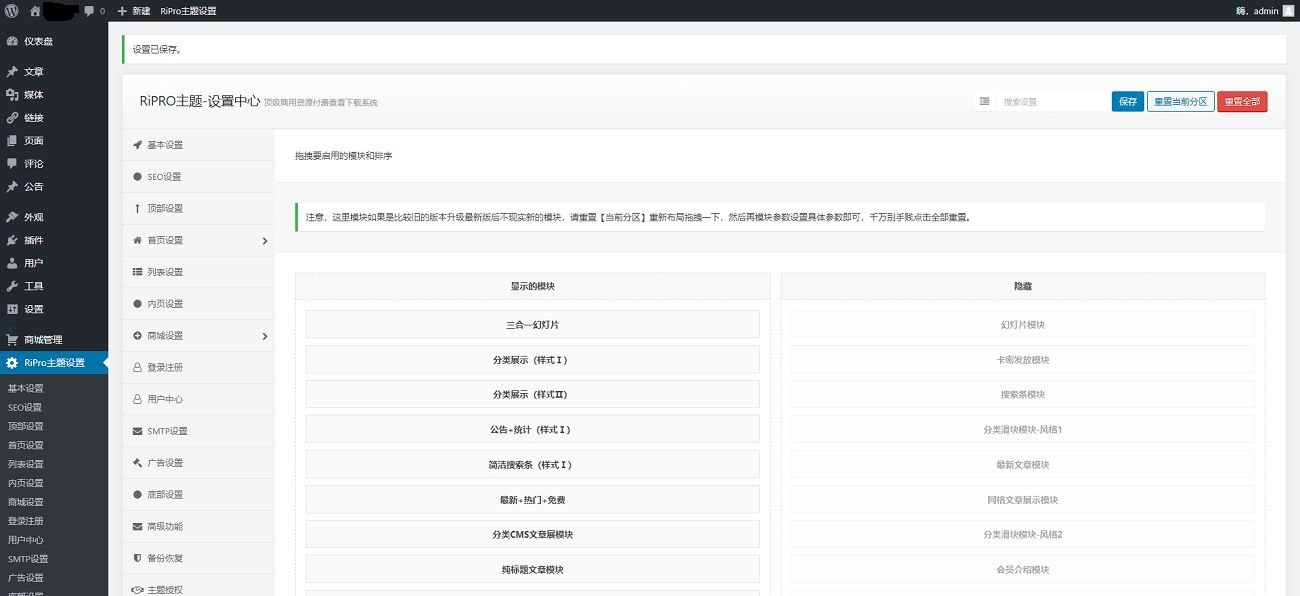Image resolution: width=1300 pixels, height=596 pixels.
Task: Open SEO设置 in the sidebar submenu
Action: [x=25, y=407]
